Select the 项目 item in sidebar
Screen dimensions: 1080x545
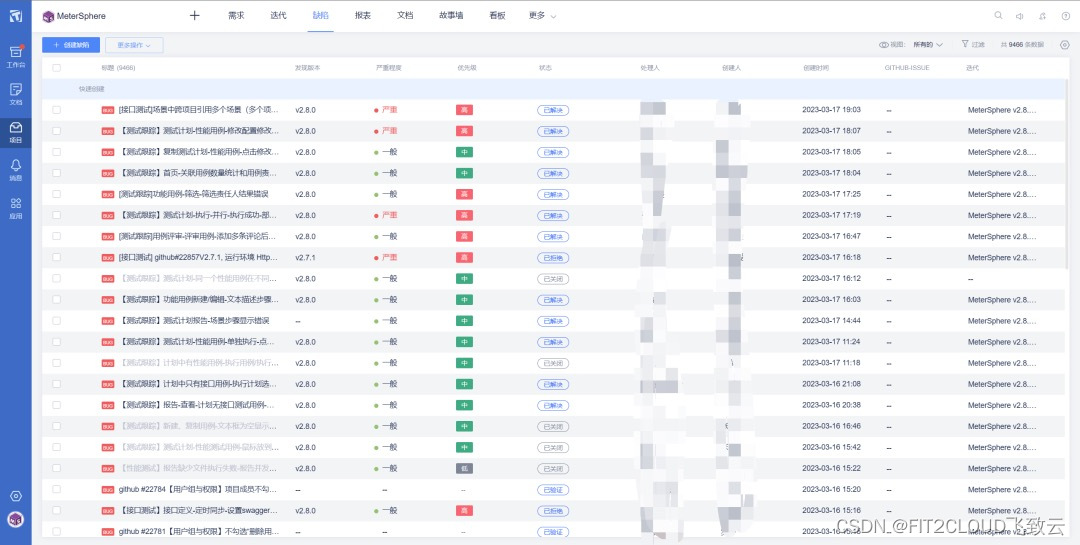(x=16, y=132)
